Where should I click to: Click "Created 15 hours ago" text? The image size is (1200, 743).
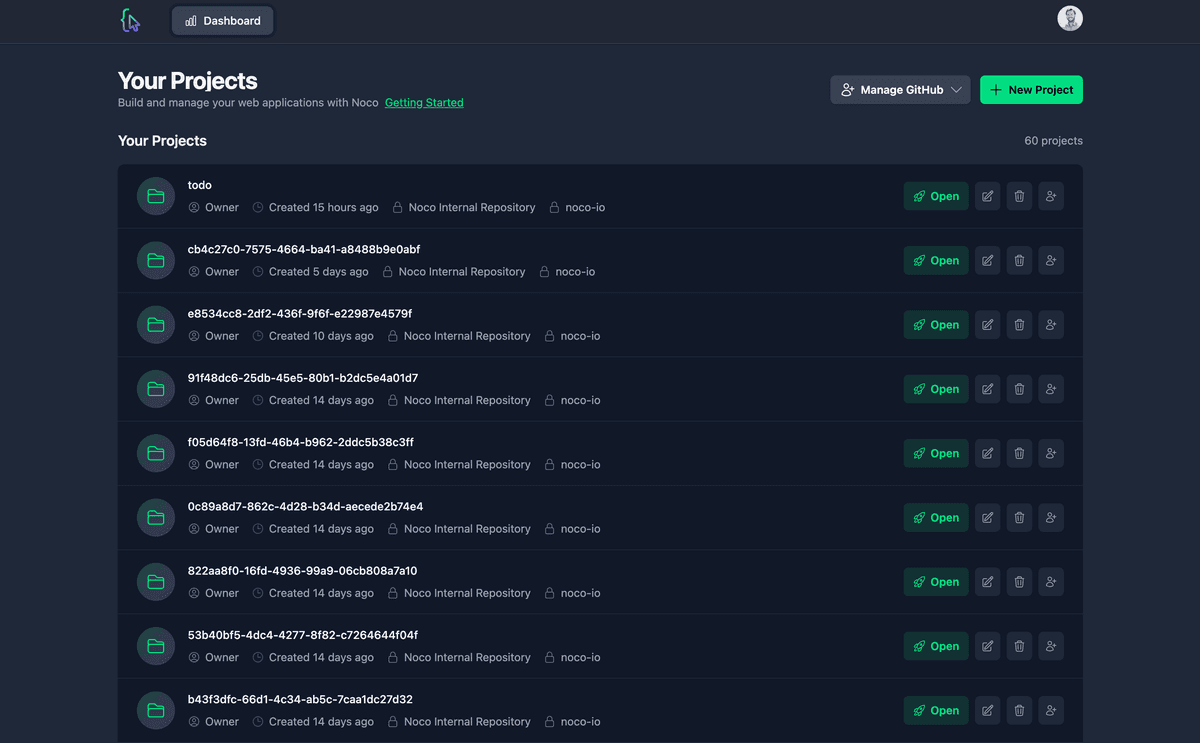click(x=323, y=208)
